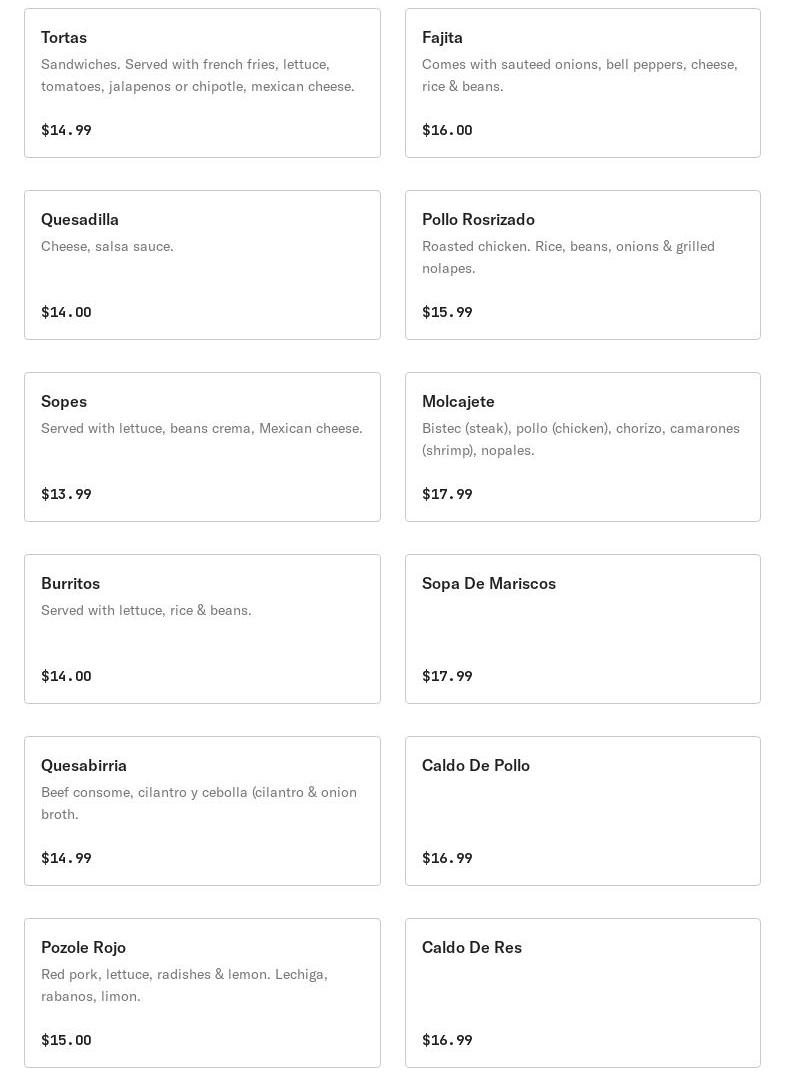Screen dimensions: 785x1092
Task: Click the Quesadilla item title
Action: pos(80,219)
